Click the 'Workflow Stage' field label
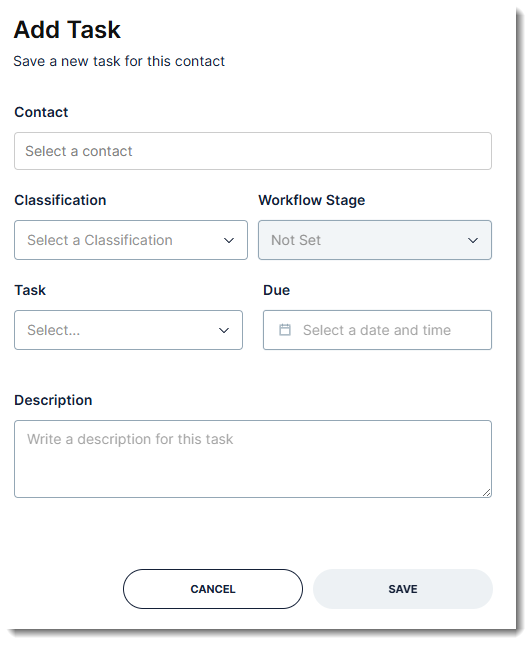Image resolution: width=532 pixels, height=645 pixels. point(312,200)
